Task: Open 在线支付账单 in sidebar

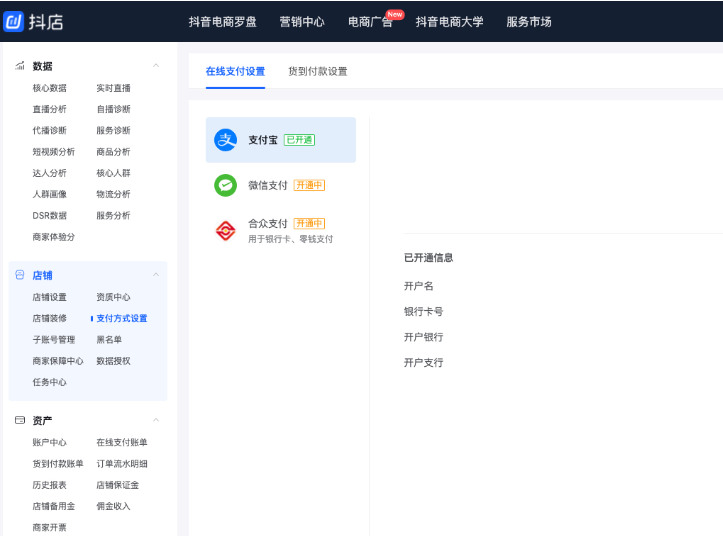Action: 122,442
